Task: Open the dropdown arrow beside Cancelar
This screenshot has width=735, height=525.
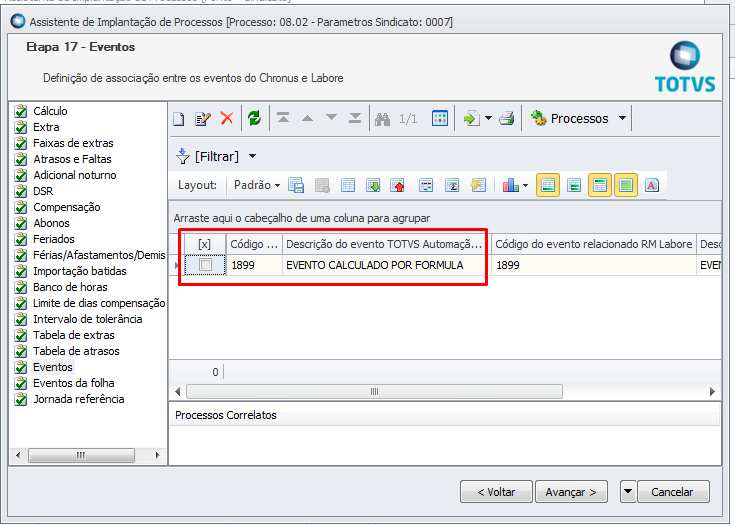Action: 628,492
